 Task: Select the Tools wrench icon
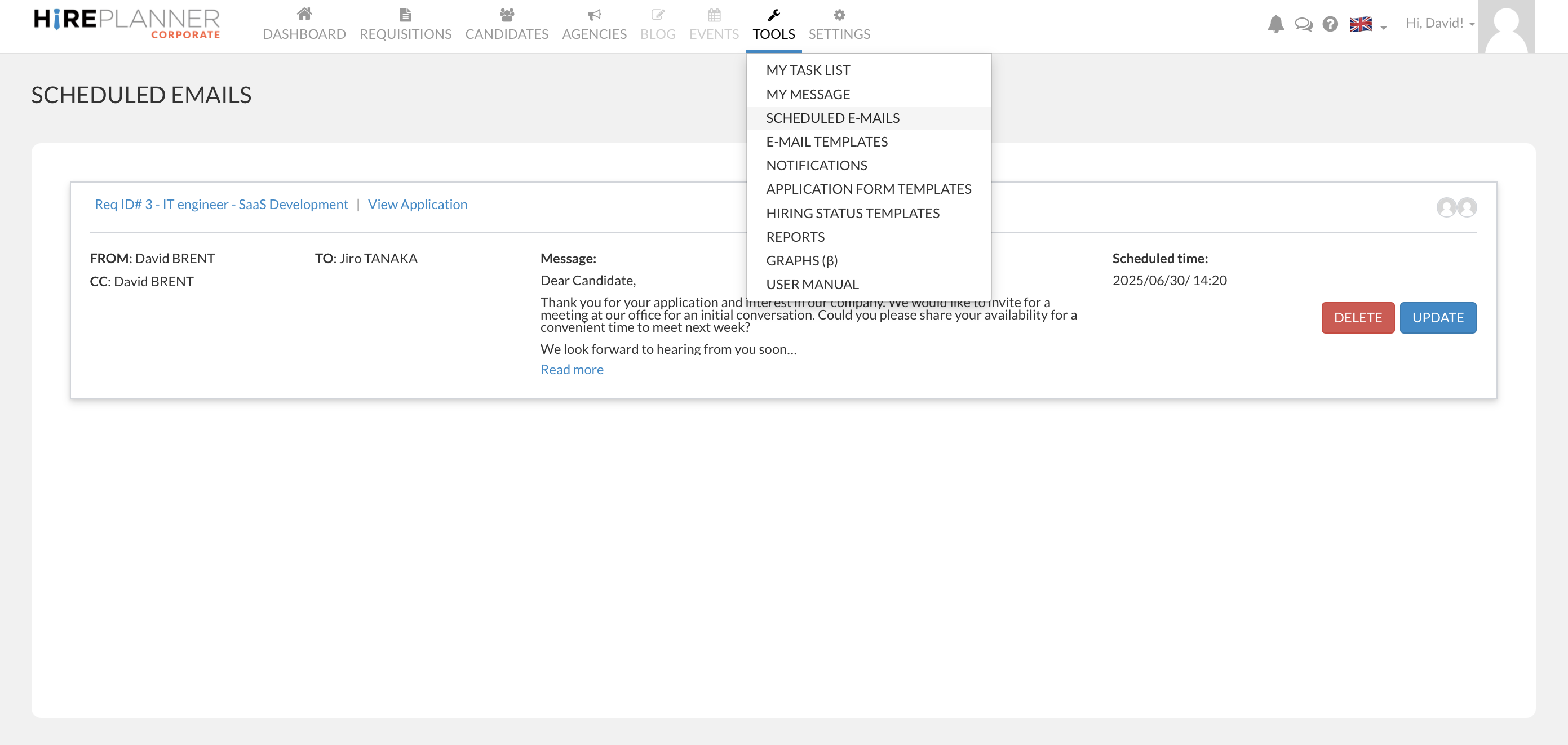click(x=773, y=14)
